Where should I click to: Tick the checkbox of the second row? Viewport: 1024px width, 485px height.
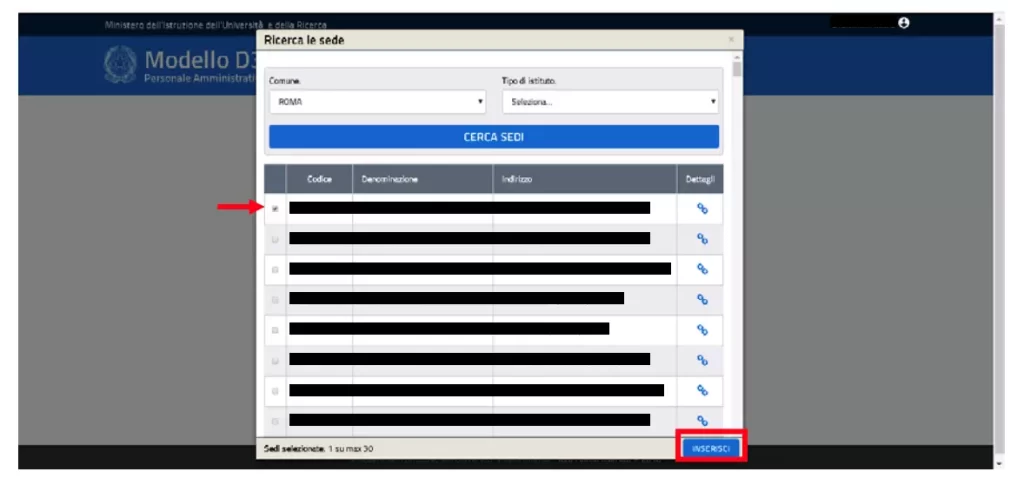[x=275, y=240]
